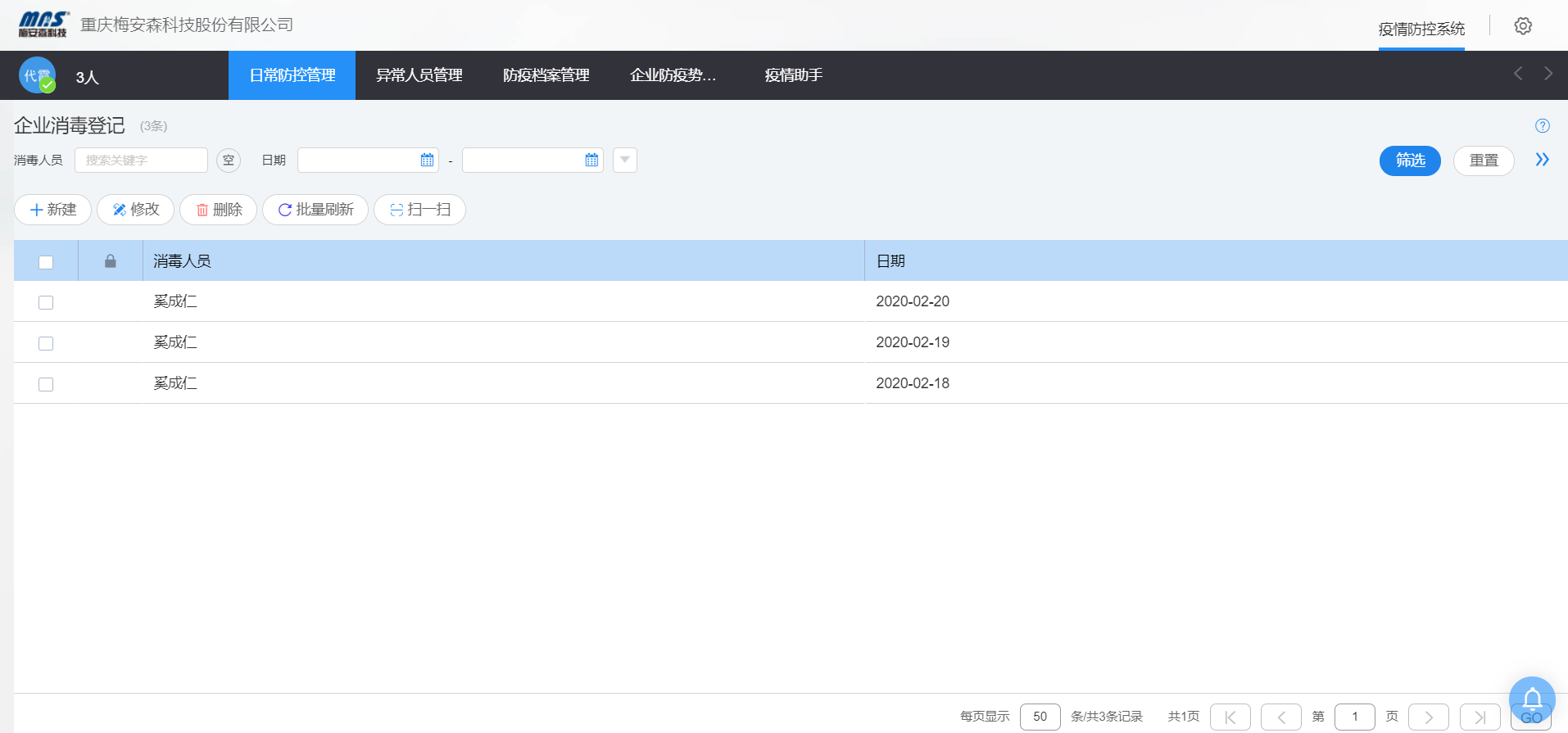
Task: Open the start date calendar picker
Action: point(427,161)
